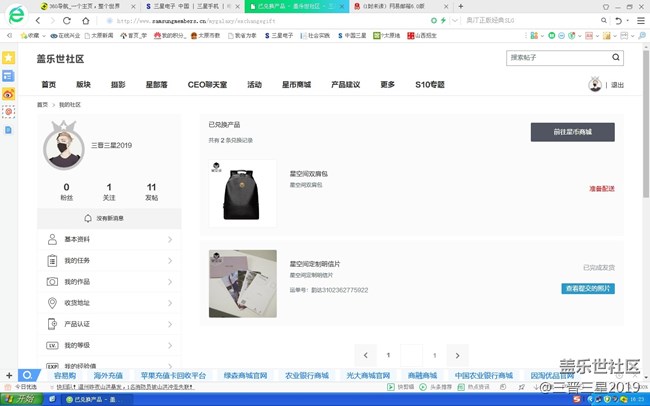Click the search posts input field
650x406 pixels.
click(x=558, y=58)
